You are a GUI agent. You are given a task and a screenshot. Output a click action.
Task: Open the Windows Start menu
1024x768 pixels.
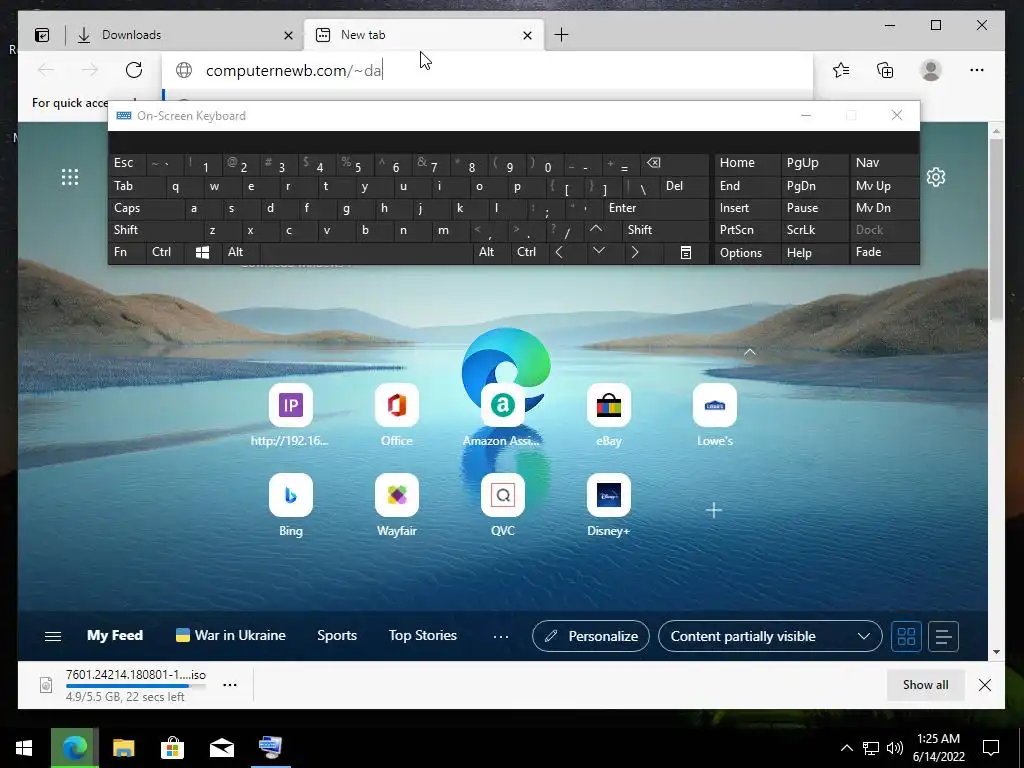(24, 748)
